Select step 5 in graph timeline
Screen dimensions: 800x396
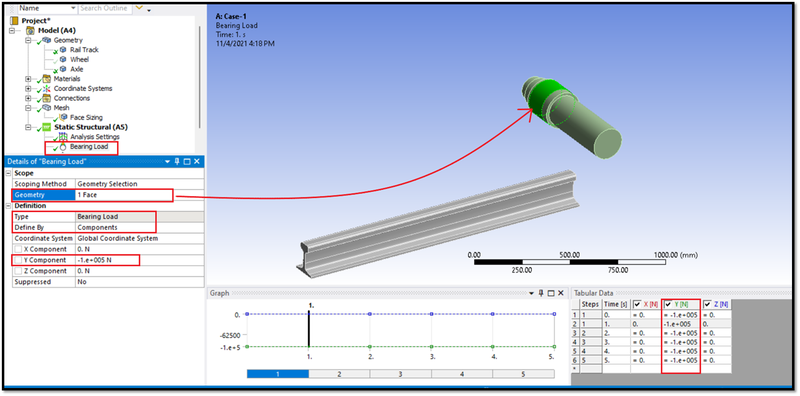click(x=523, y=374)
